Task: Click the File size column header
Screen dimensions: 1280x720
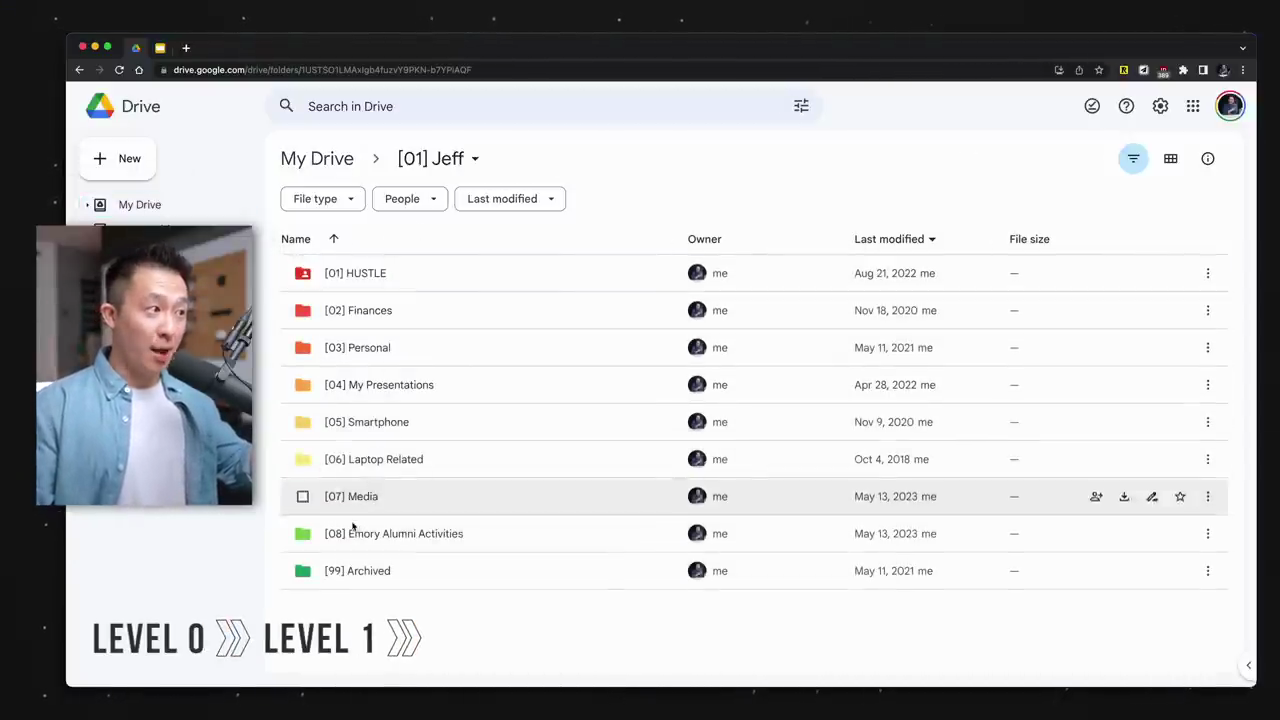Action: (x=1029, y=239)
